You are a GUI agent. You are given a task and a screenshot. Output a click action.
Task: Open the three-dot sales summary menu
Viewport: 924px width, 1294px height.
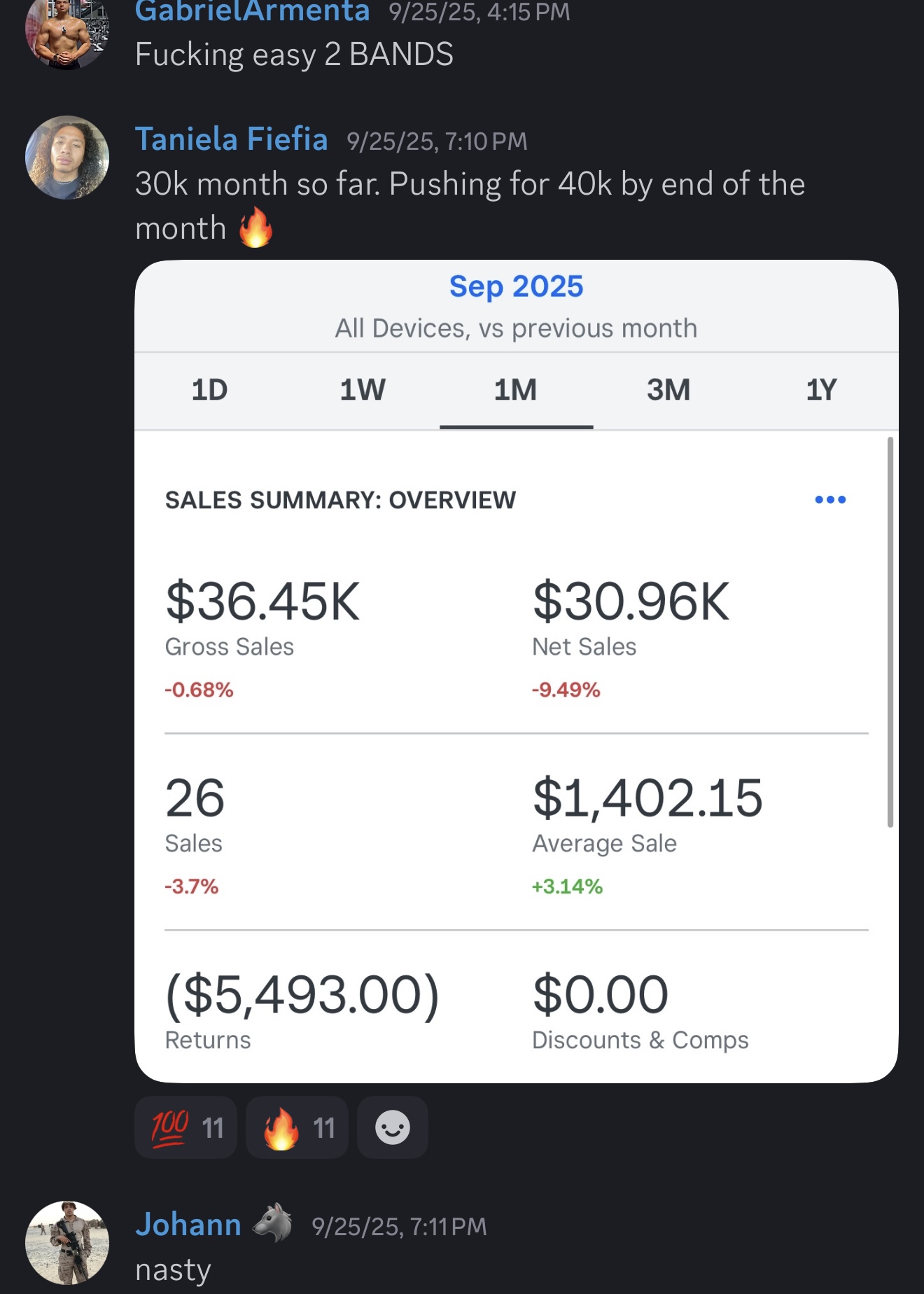[x=830, y=500]
